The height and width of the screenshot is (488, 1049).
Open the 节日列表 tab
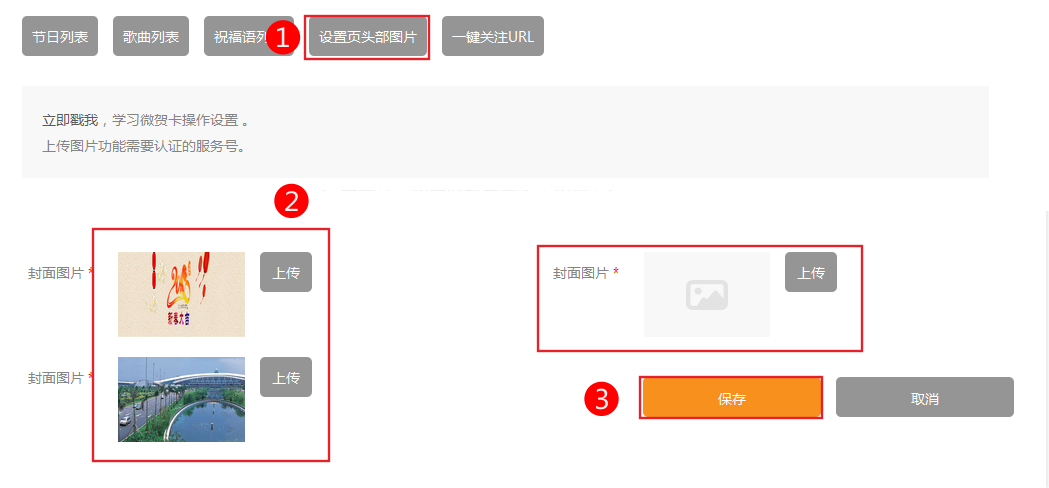click(60, 36)
